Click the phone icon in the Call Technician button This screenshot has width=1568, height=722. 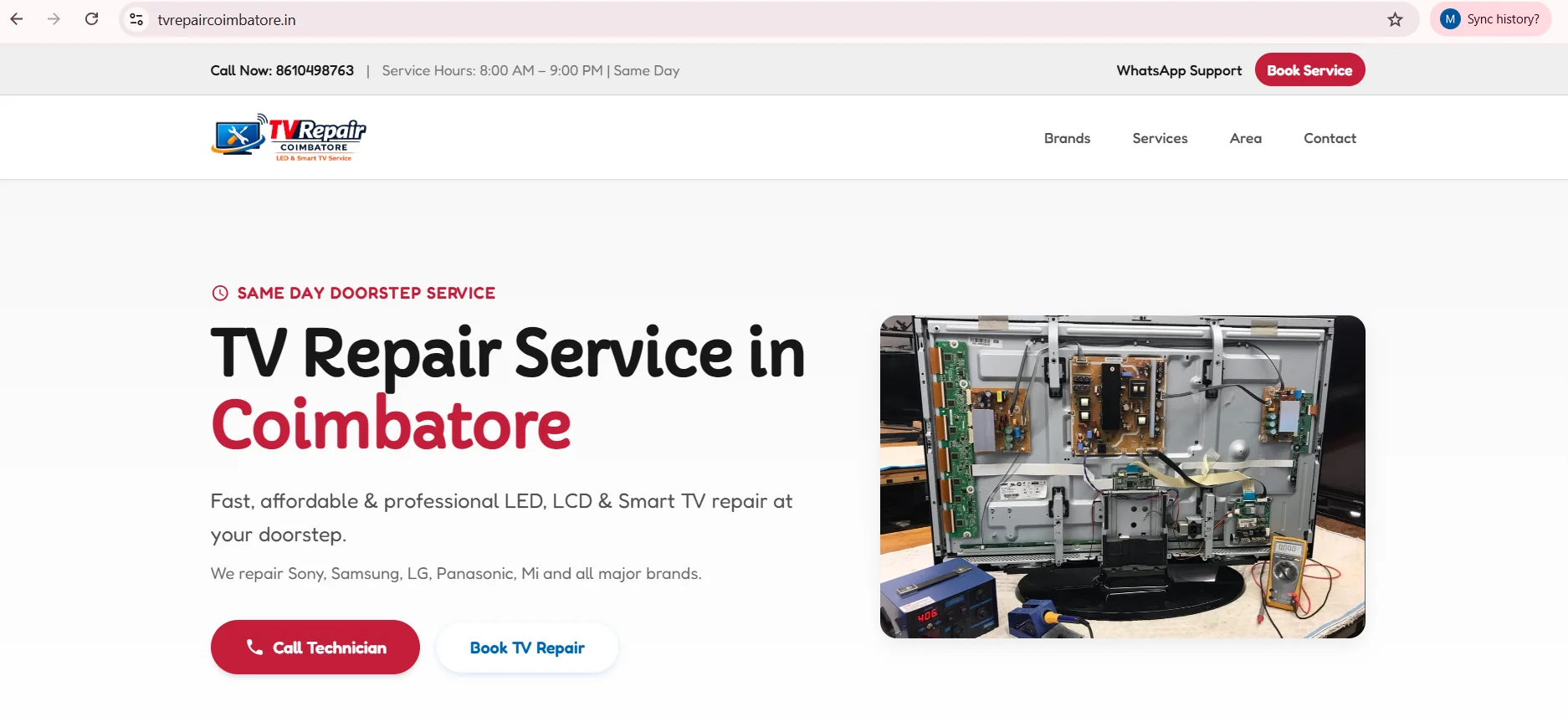(254, 647)
